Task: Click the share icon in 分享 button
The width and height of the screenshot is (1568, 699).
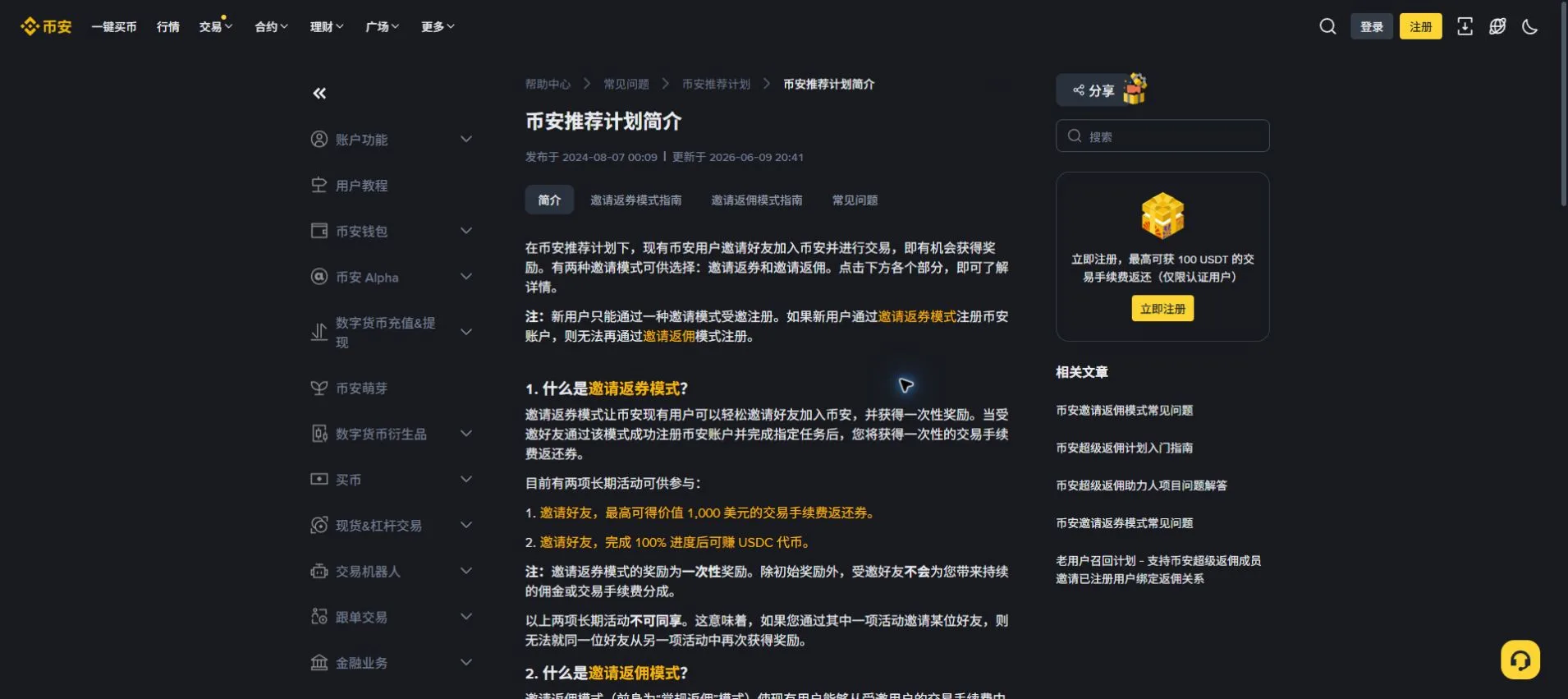Action: pyautogui.click(x=1079, y=90)
